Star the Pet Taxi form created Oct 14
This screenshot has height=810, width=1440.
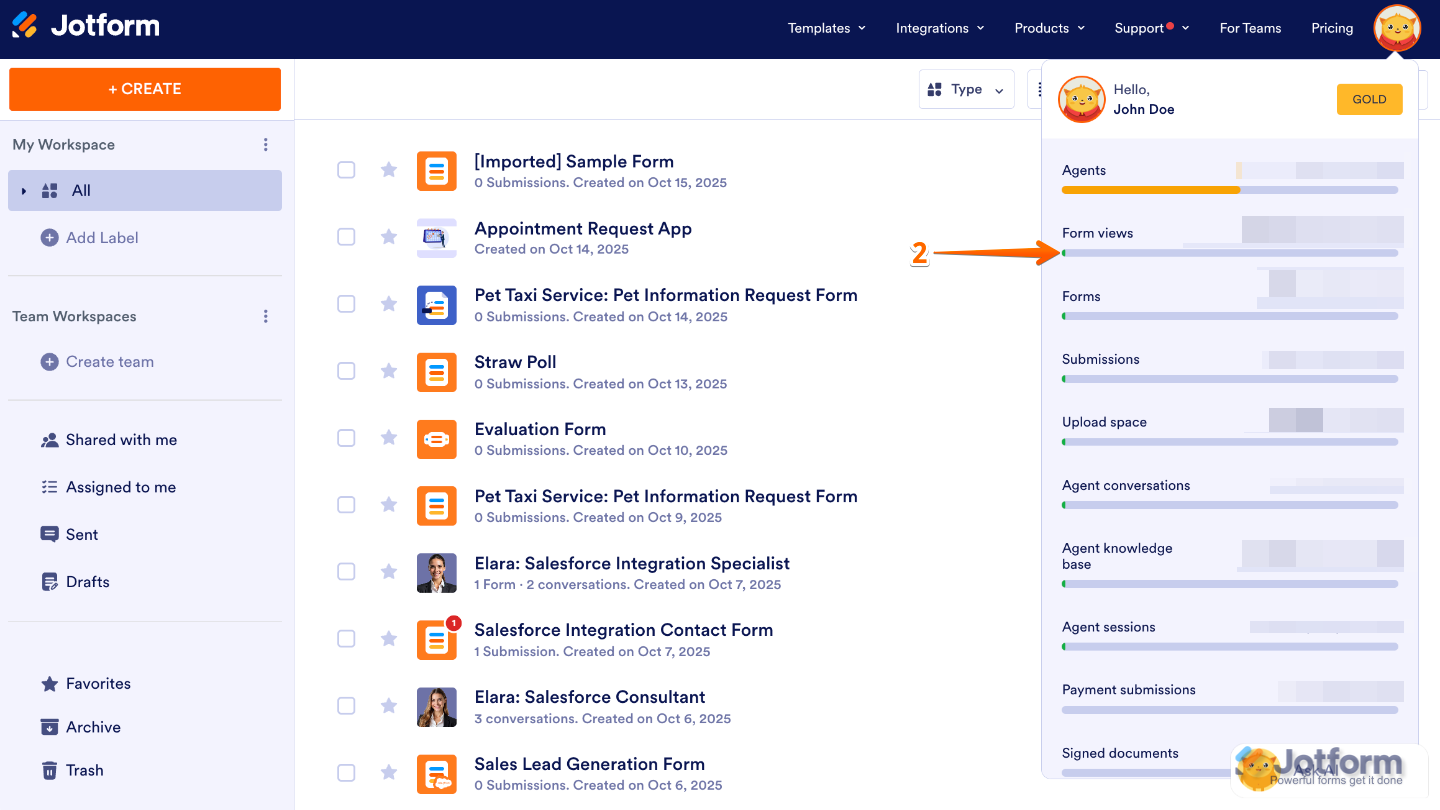click(x=389, y=304)
